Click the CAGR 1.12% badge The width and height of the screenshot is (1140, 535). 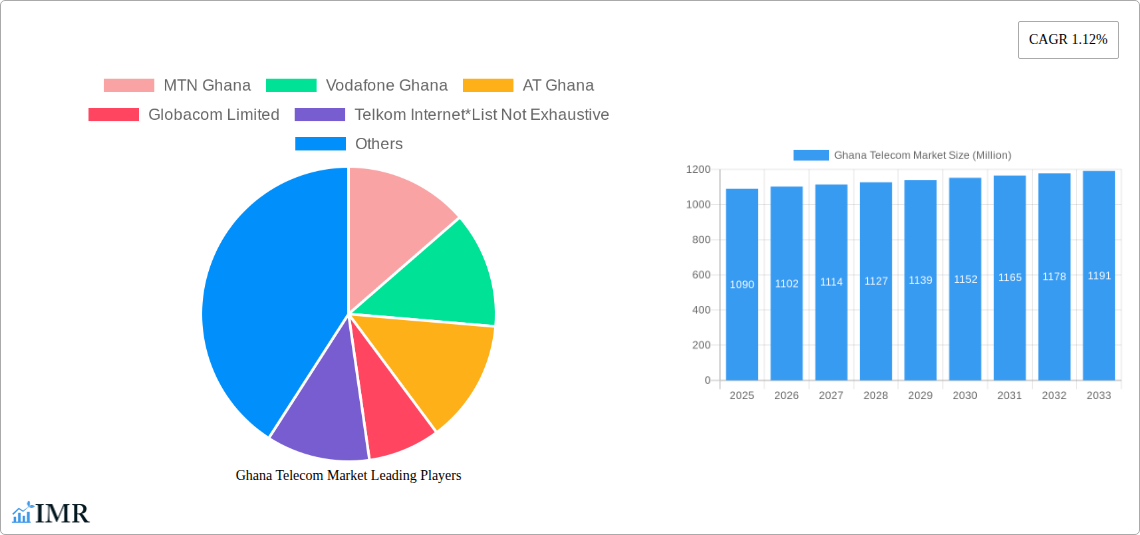[x=1068, y=40]
